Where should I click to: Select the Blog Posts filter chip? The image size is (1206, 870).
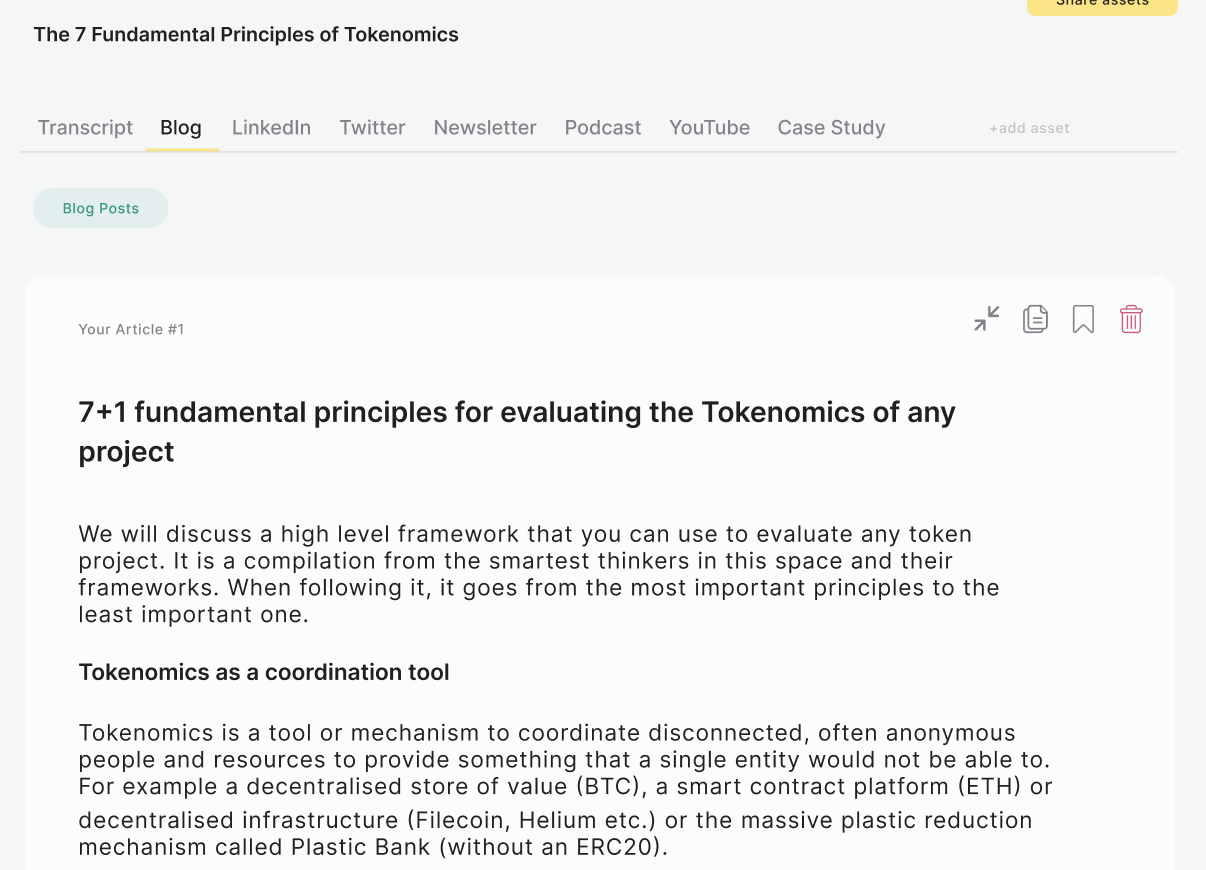click(101, 208)
